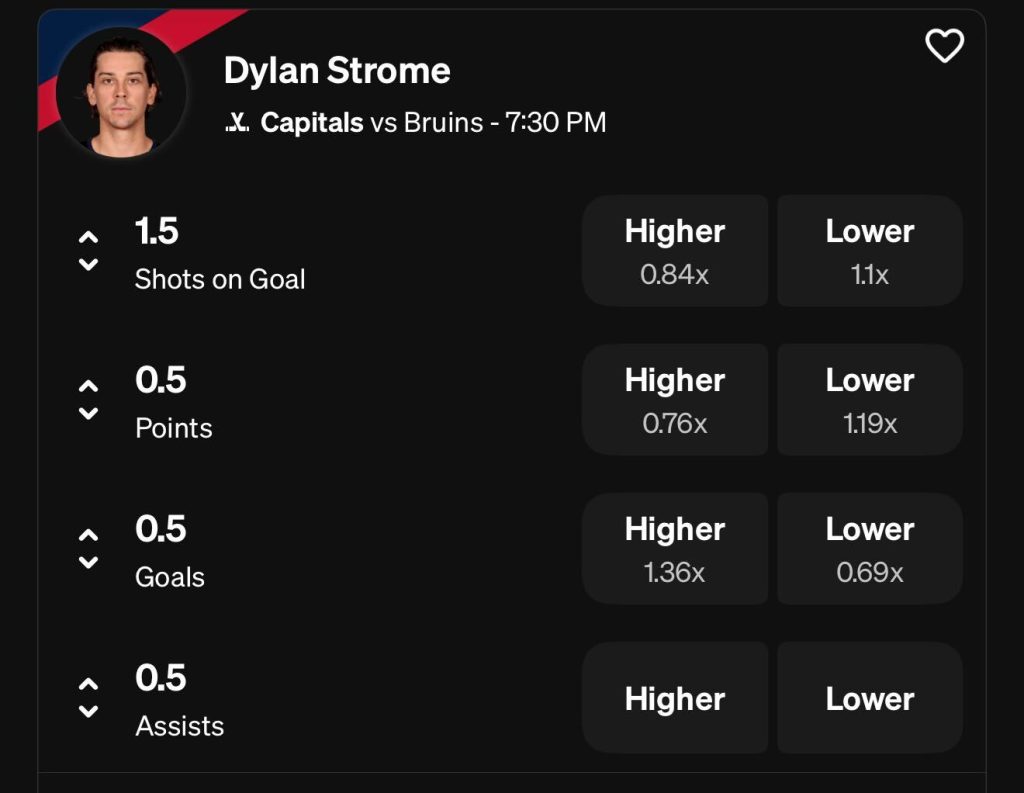Decrease the Shots on Goal line
The width and height of the screenshot is (1024, 793).
(x=88, y=265)
